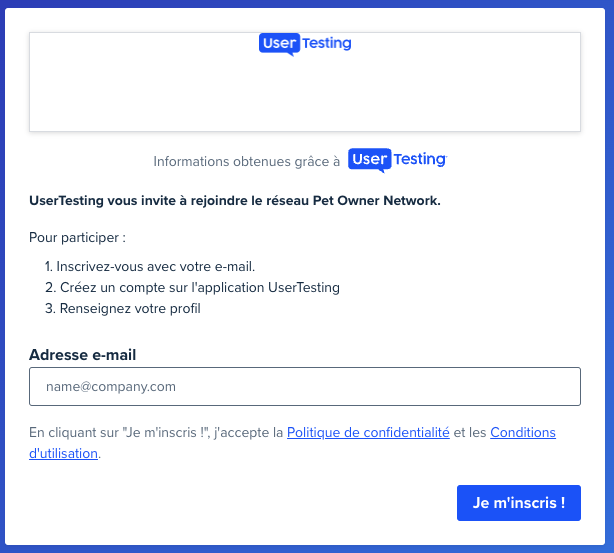614x553 pixels.
Task: Click step 2 "Créez un compte sur l'application"
Action: tap(192, 287)
